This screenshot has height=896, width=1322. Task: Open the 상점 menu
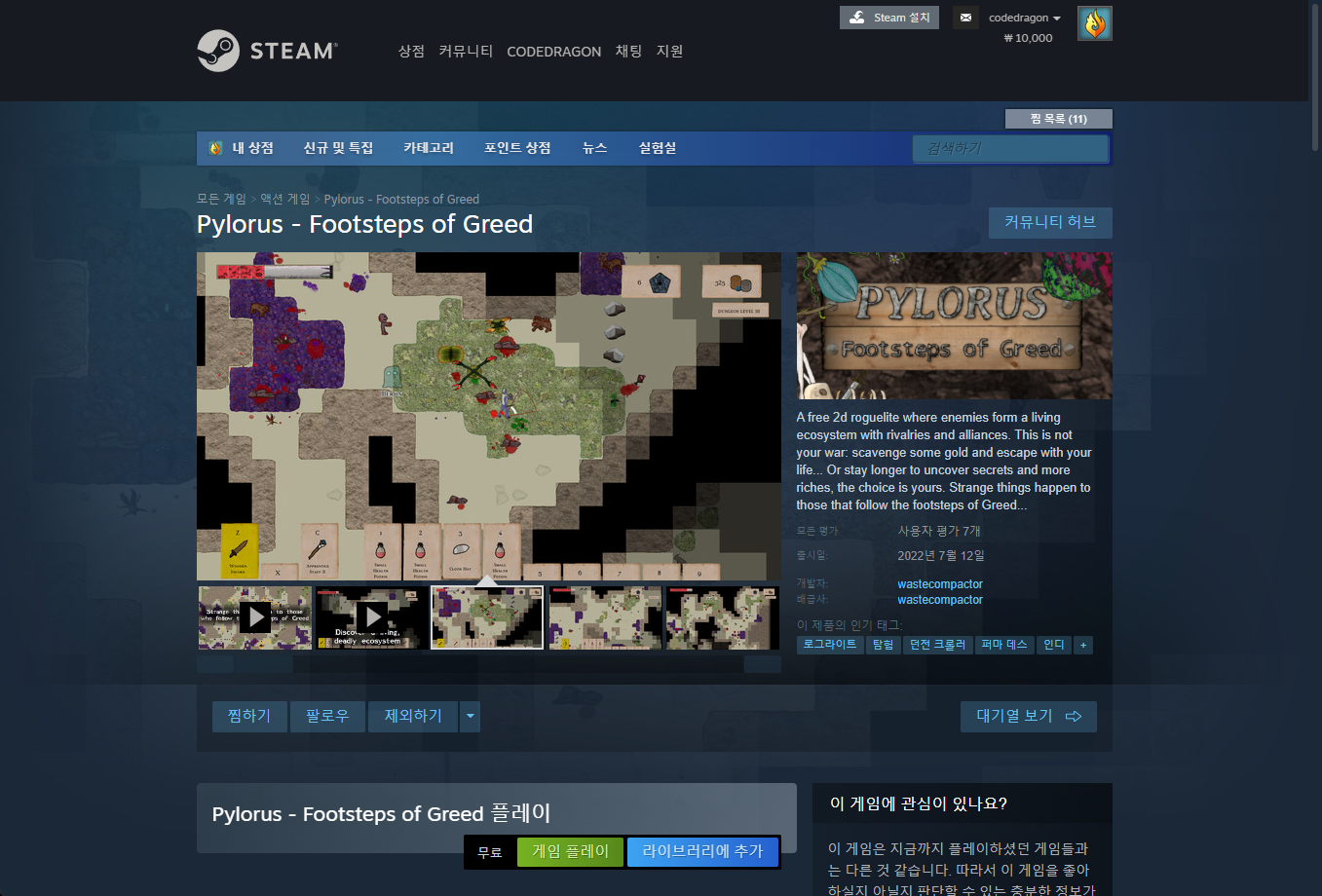[x=411, y=51]
